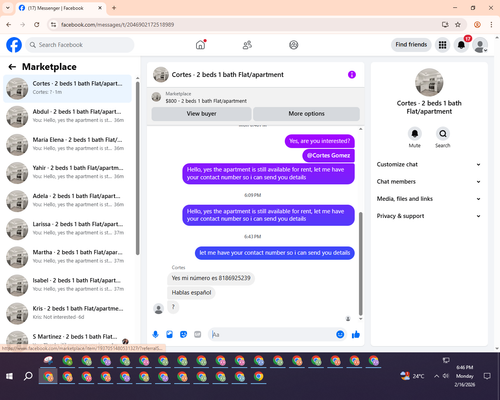
Task: Open Chrome three-dot menu
Action: (x=491, y=24)
